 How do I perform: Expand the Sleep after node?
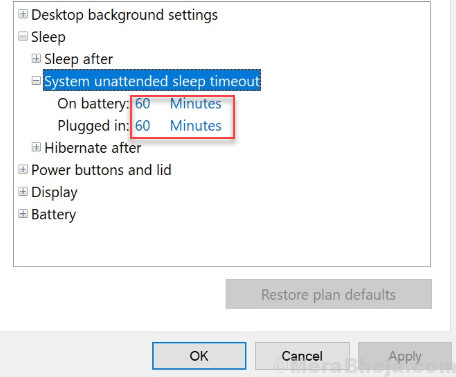point(36,59)
